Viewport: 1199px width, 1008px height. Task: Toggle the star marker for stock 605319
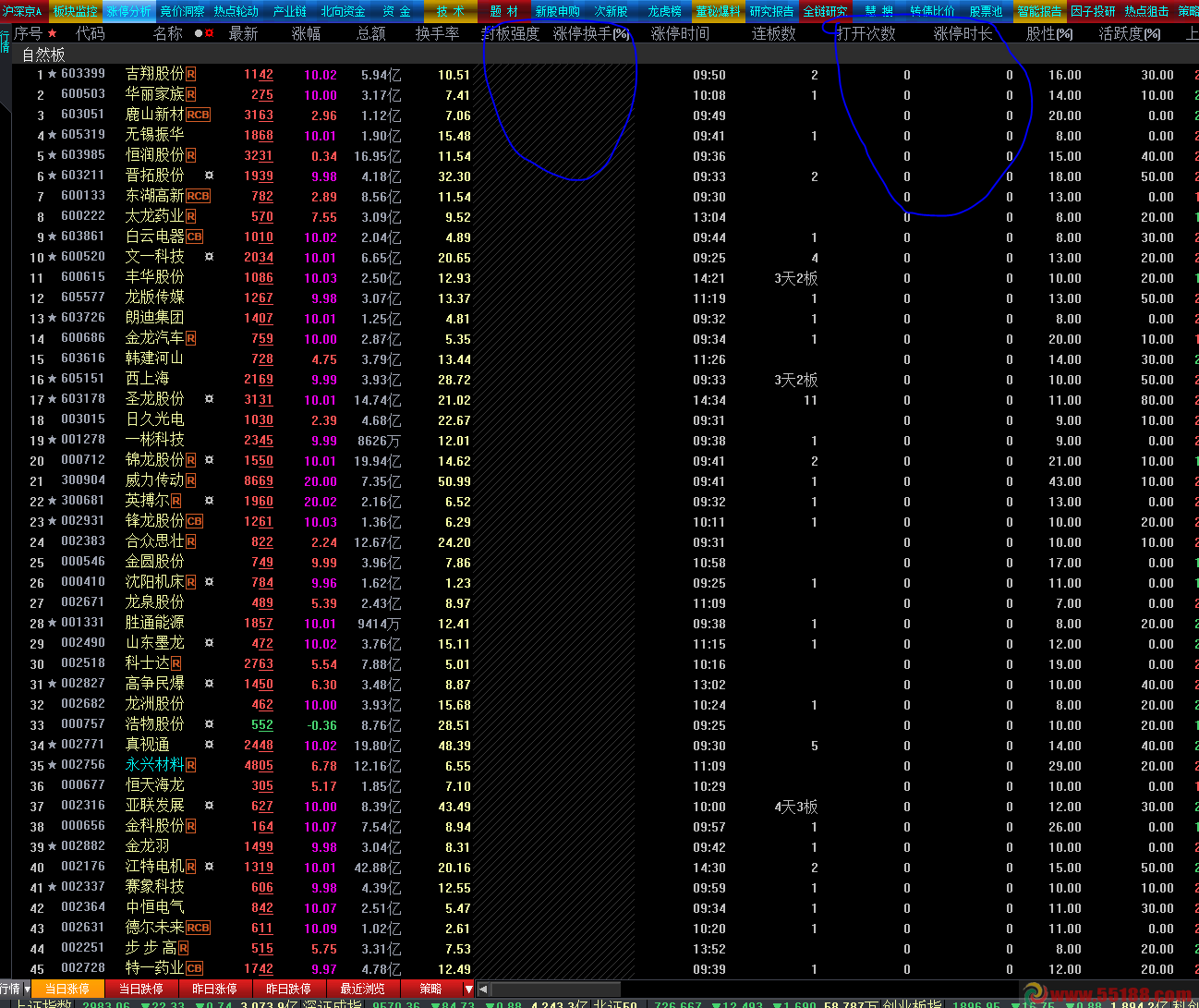52,135
